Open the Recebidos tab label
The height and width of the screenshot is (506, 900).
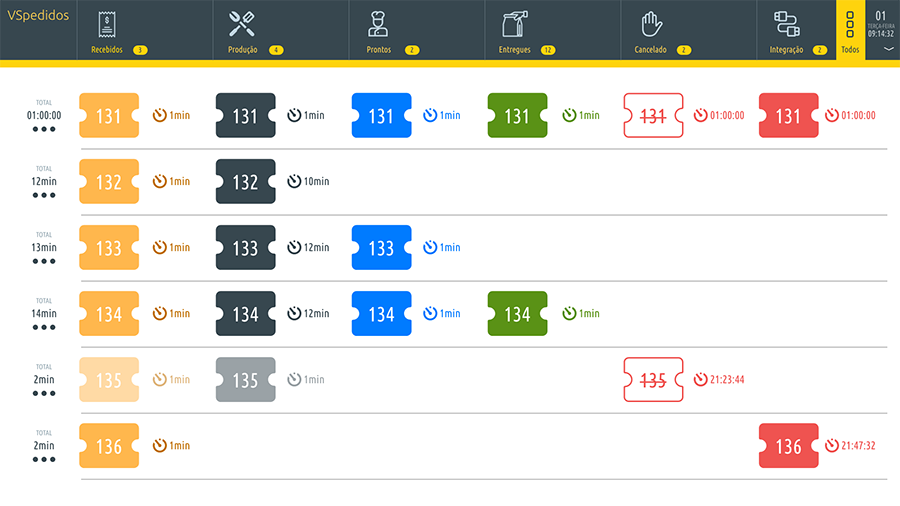coord(106,50)
